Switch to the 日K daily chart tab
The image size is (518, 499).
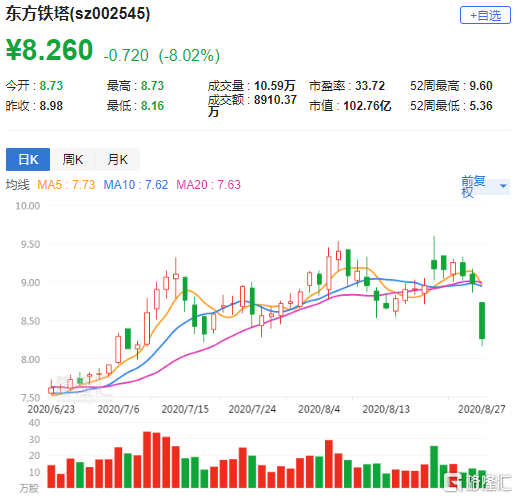tap(28, 159)
